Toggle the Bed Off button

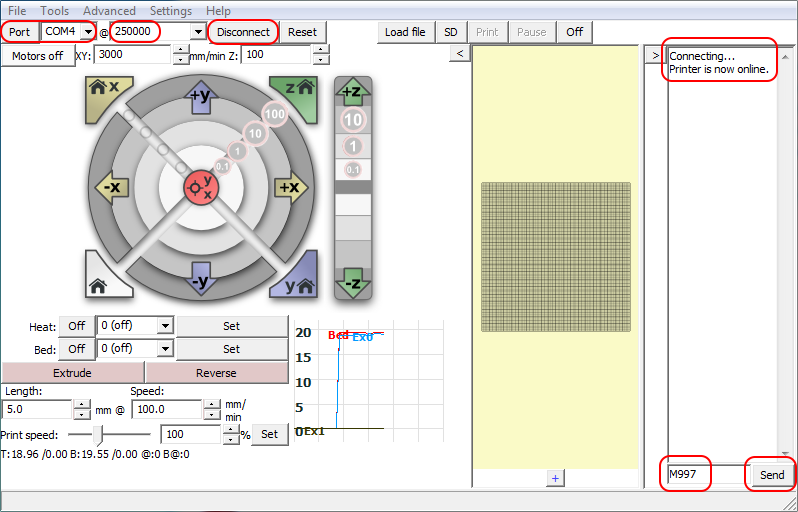(77, 349)
